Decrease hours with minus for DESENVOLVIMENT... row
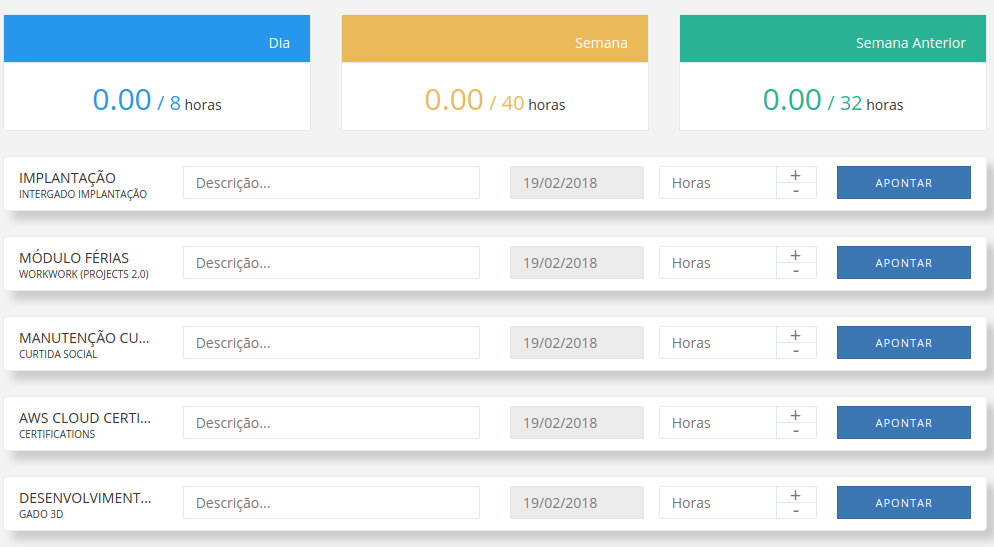Screen dimensions: 994x547 pyautogui.click(x=796, y=510)
